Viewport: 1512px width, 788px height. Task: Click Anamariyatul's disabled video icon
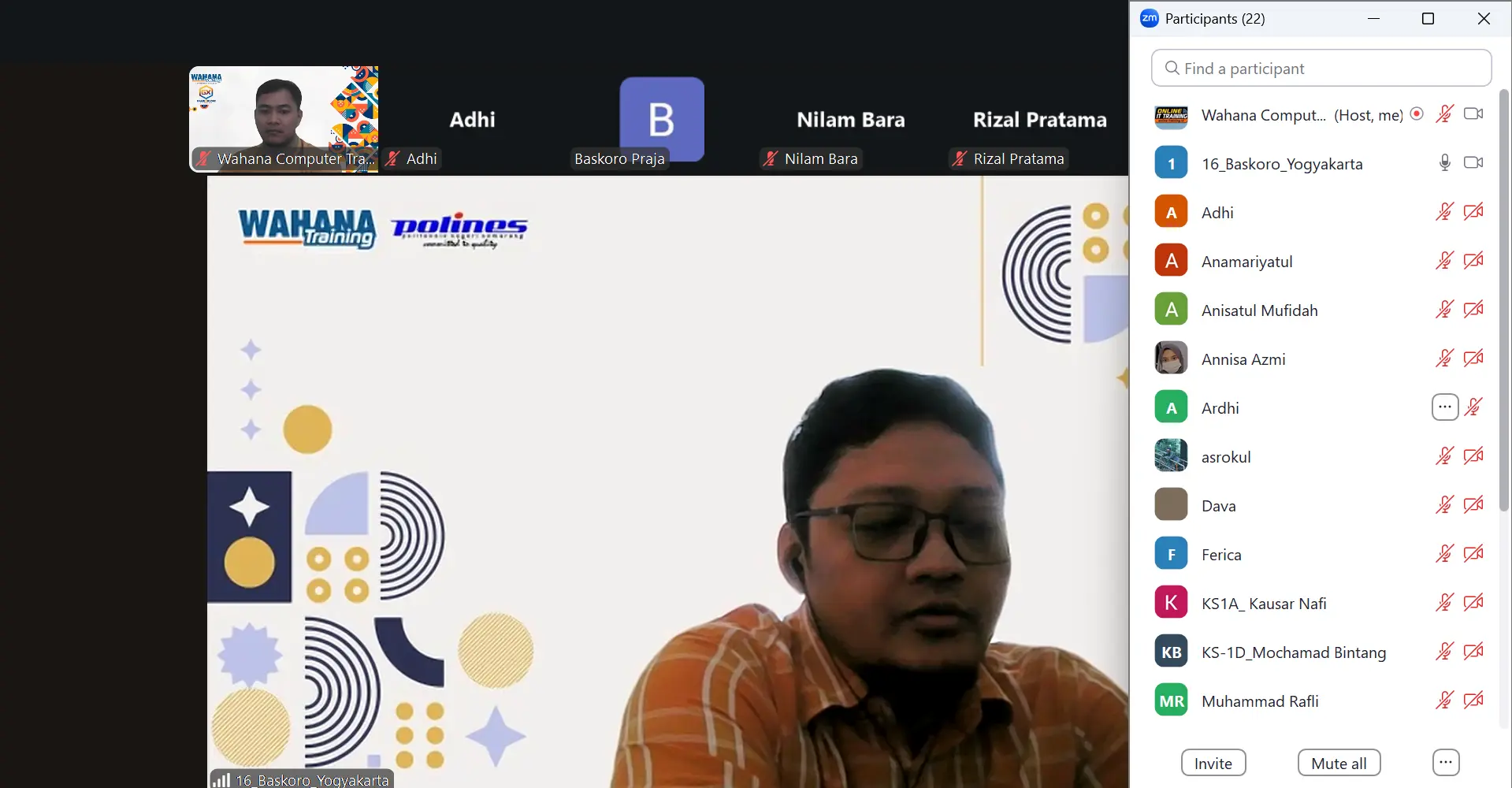pos(1473,261)
